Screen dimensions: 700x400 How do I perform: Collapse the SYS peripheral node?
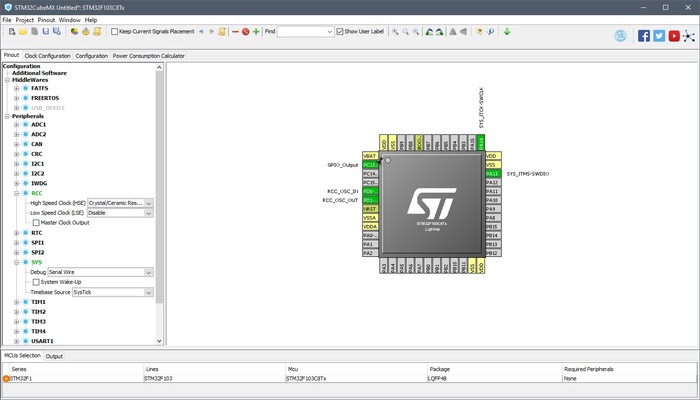click(x=17, y=262)
